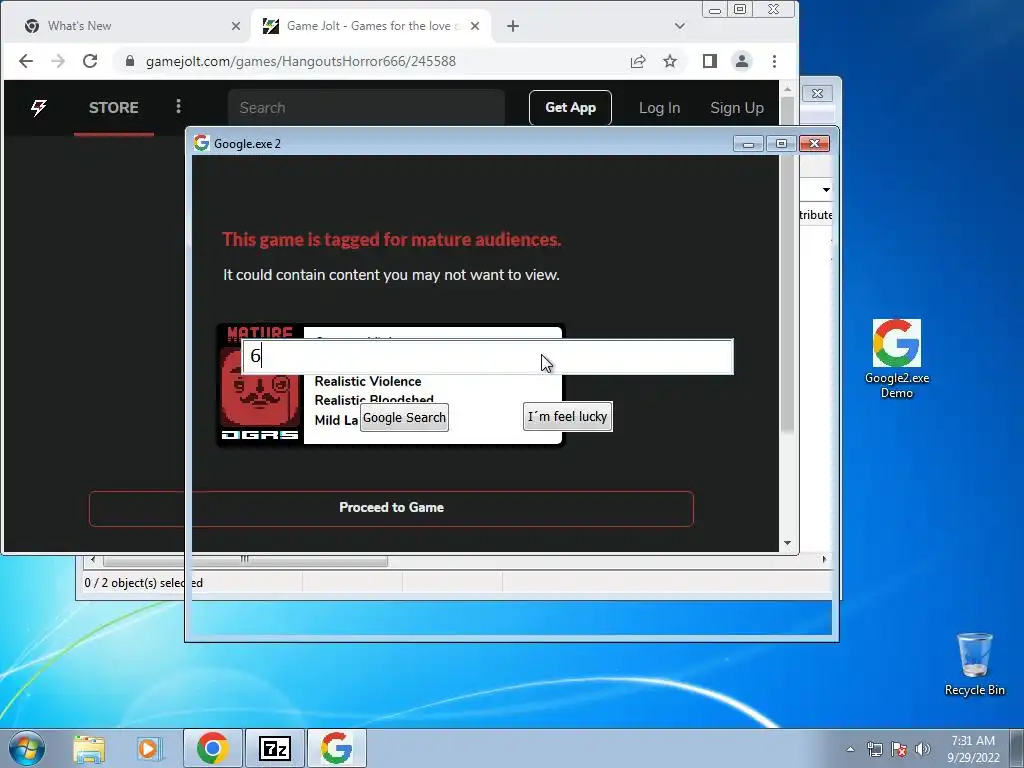Screen dimensions: 1024x768
Task: Click the left scroll arrow in the 7-Zip window
Action: point(93,560)
